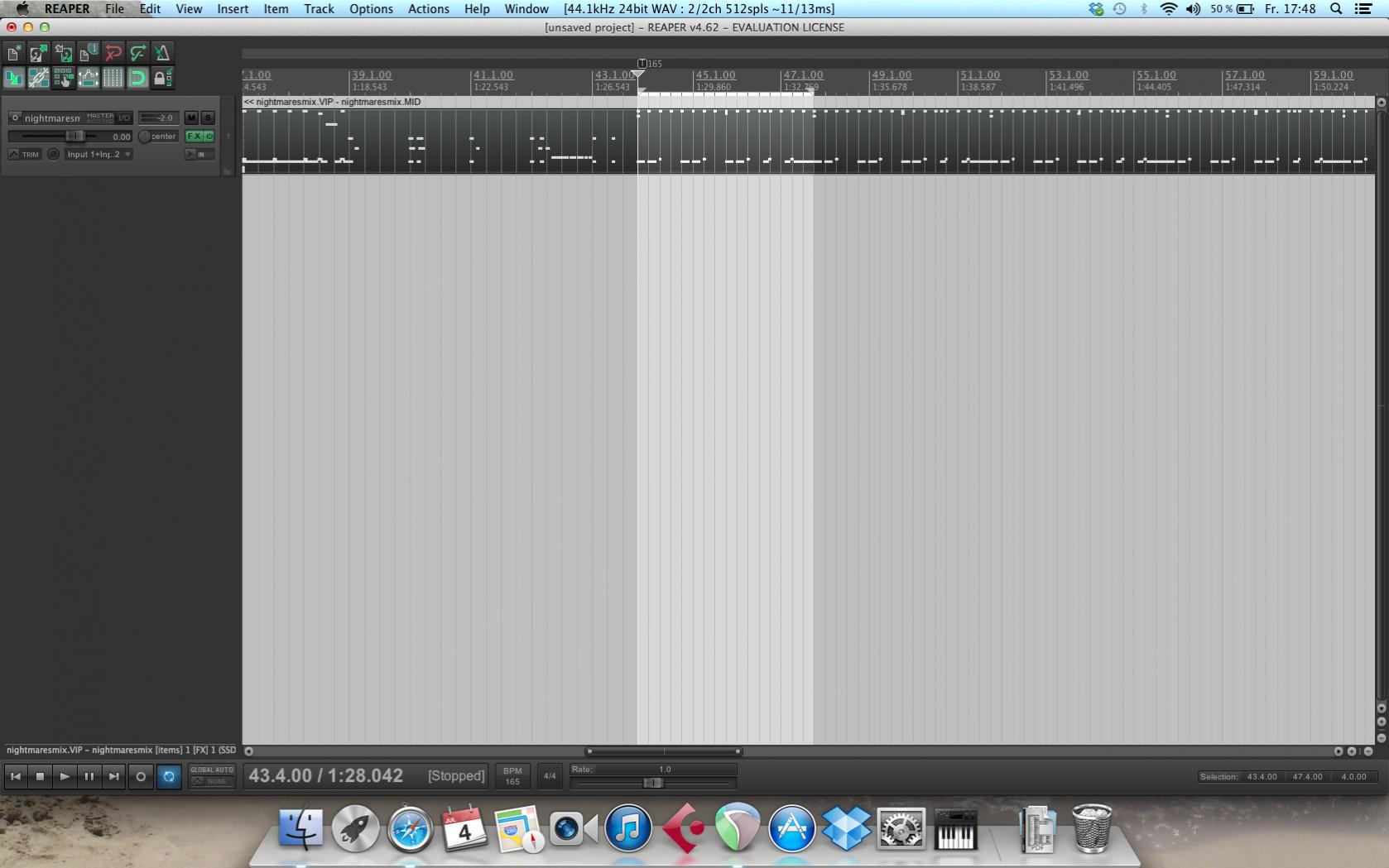Save project with the toolbar disk icon
This screenshot has width=1389, height=868.
tap(64, 54)
